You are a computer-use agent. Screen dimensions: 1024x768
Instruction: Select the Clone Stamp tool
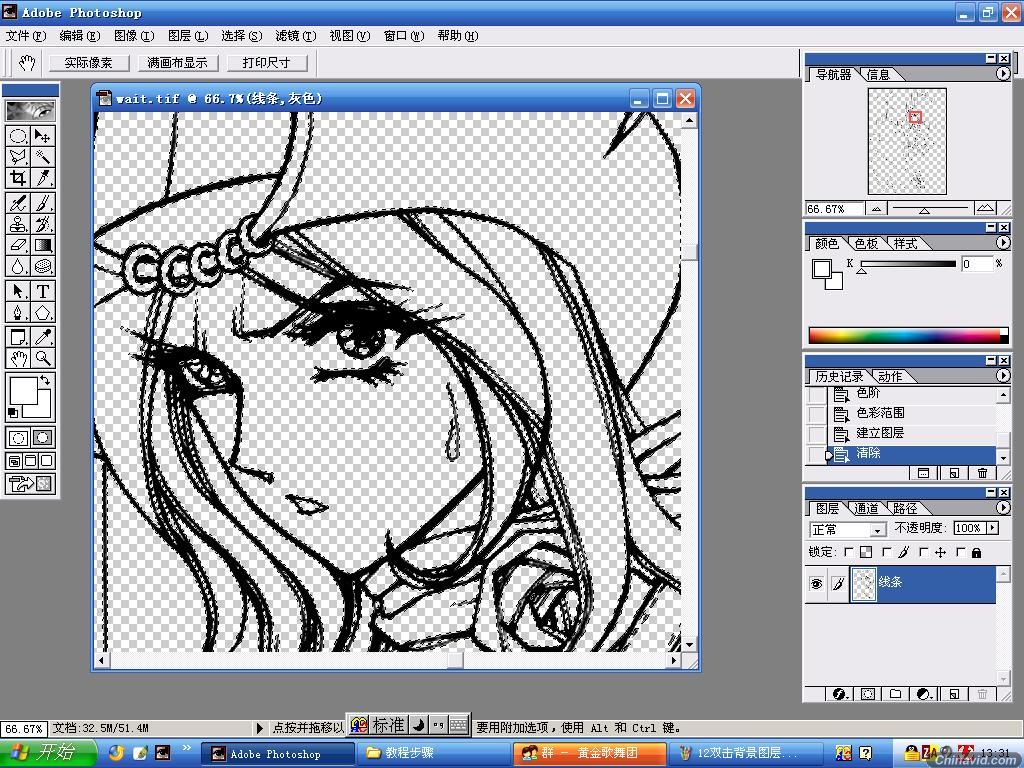pyautogui.click(x=18, y=224)
